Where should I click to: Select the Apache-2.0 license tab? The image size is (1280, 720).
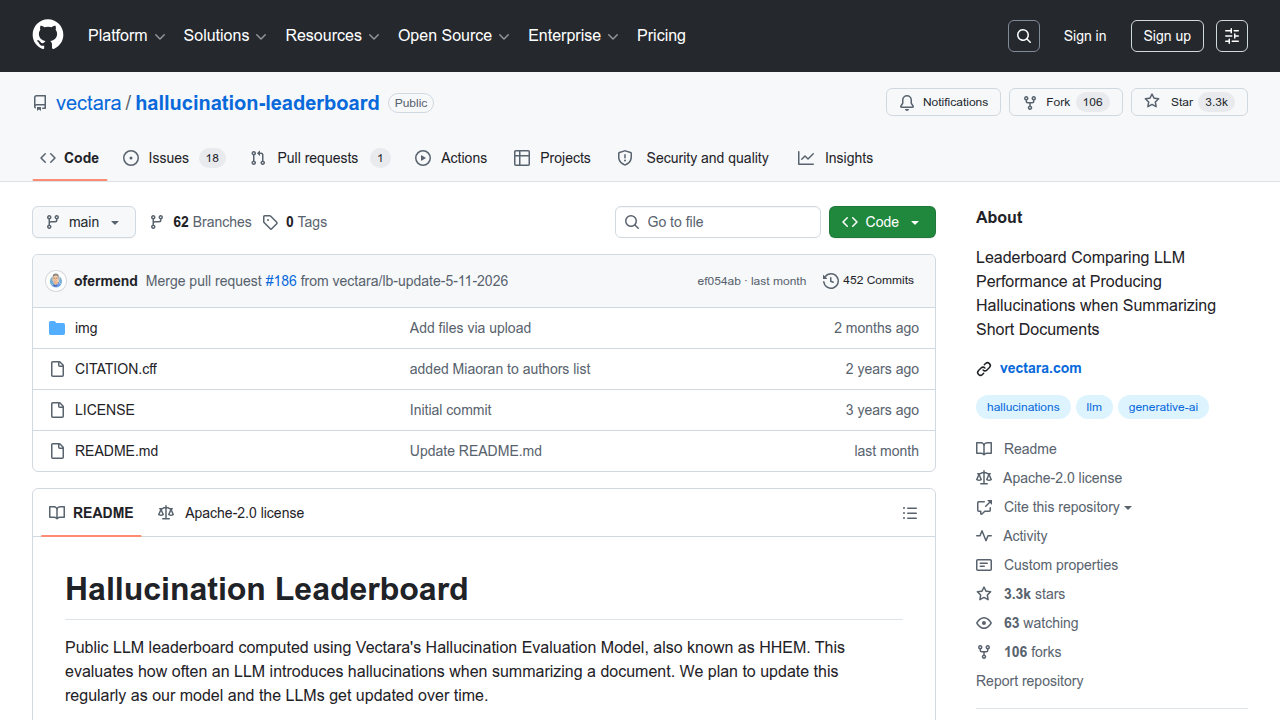(231, 513)
